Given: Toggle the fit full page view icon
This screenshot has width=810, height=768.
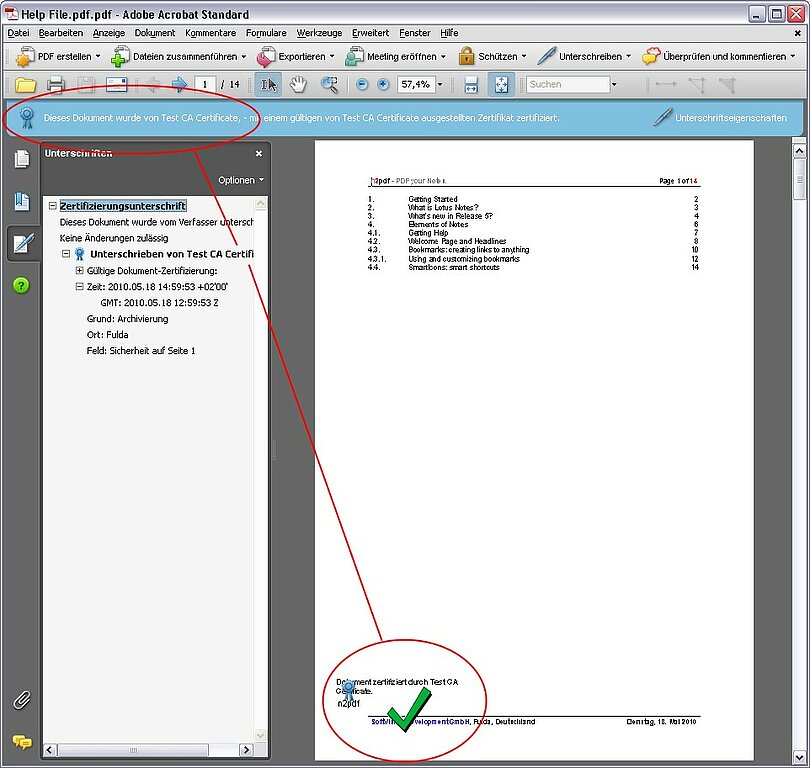Looking at the screenshot, I should pyautogui.click(x=501, y=85).
